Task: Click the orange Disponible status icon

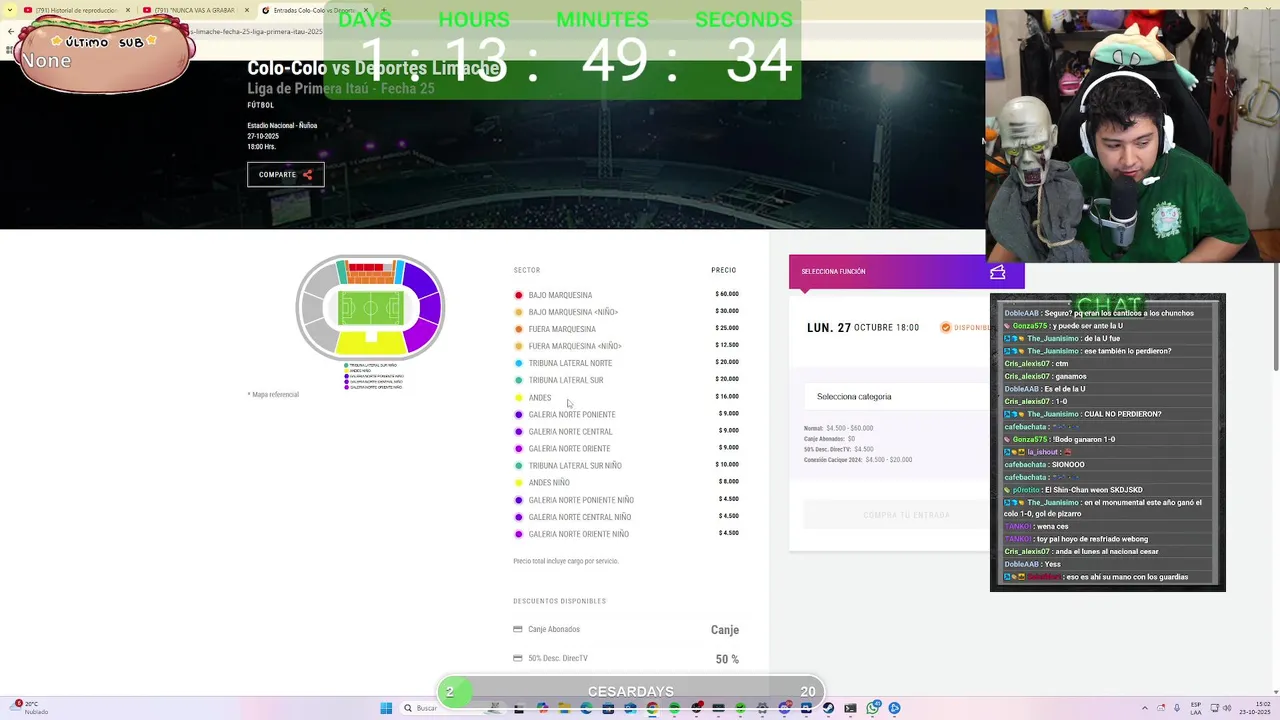Action: click(x=945, y=327)
